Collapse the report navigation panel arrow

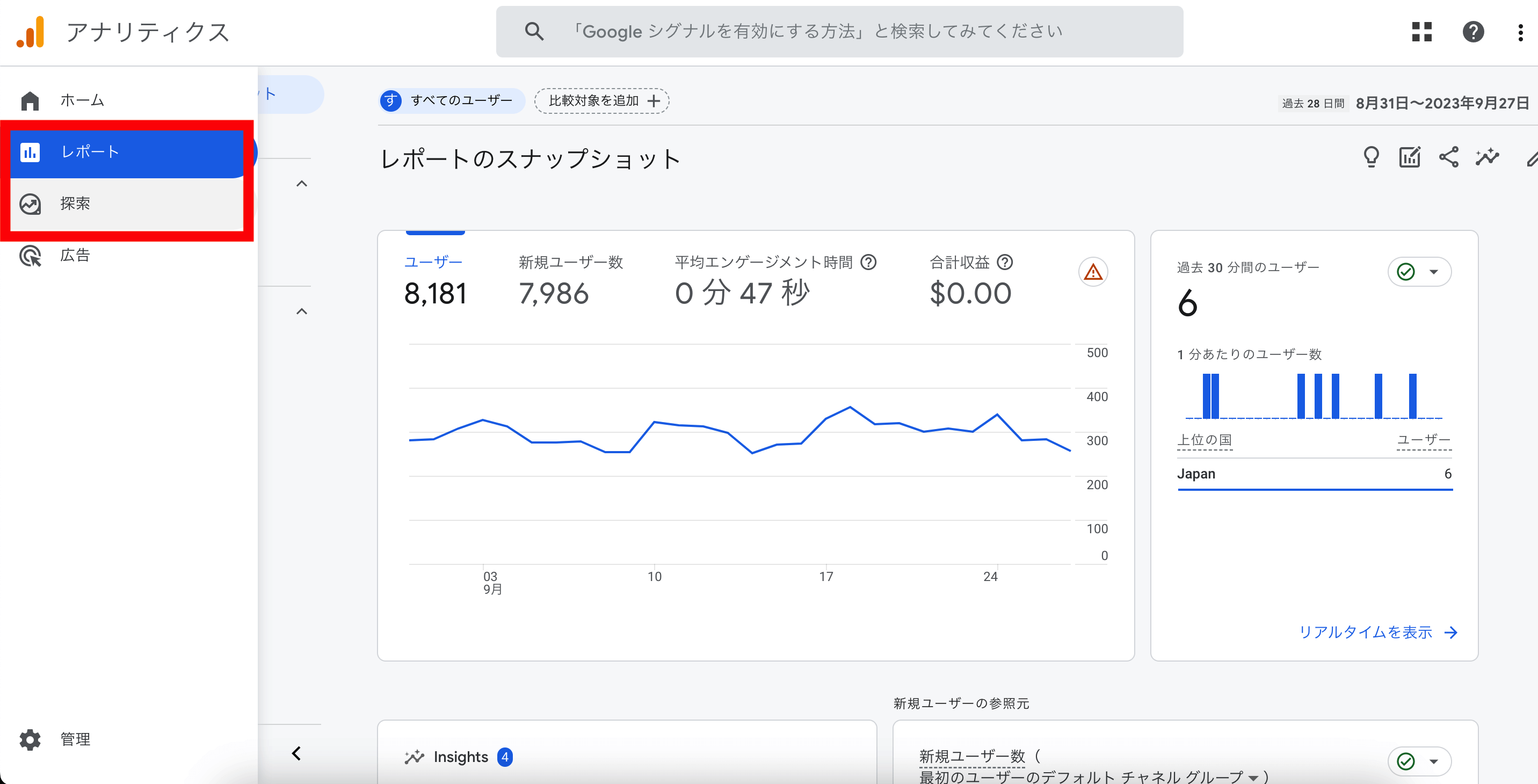pyautogui.click(x=297, y=753)
